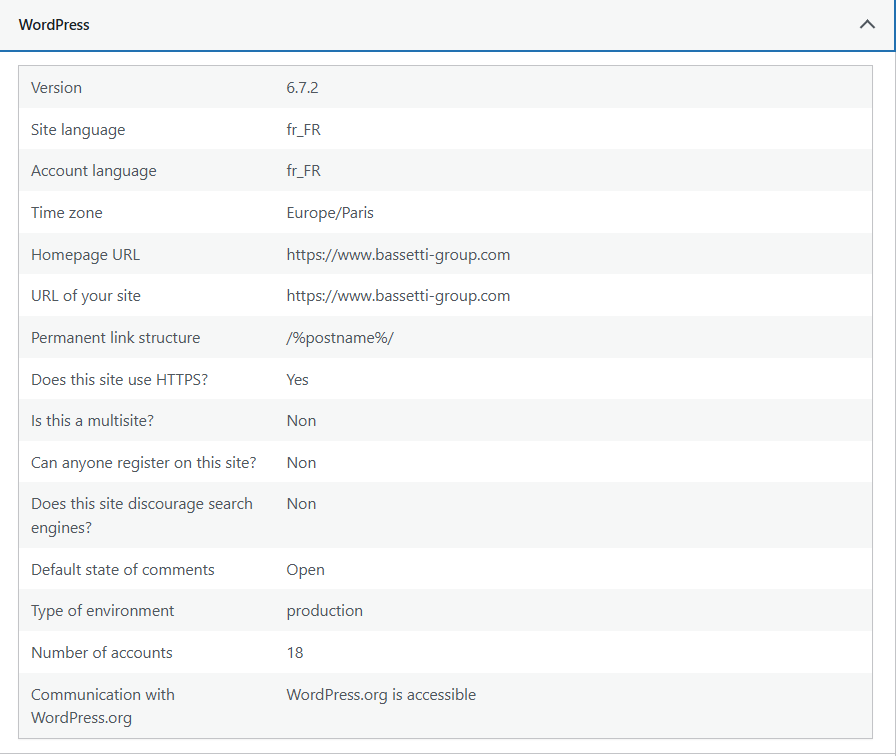The image size is (896, 756).
Task: Click the Open value for default comments state
Action: tap(305, 570)
